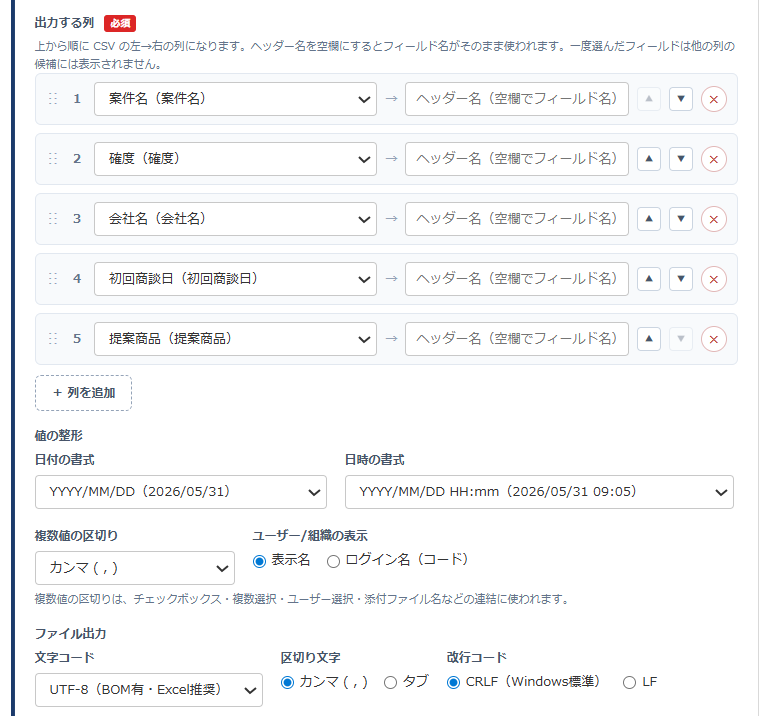Image resolution: width=770 pixels, height=716 pixels.
Task: Select LF line ending
Action: pyautogui.click(x=629, y=683)
